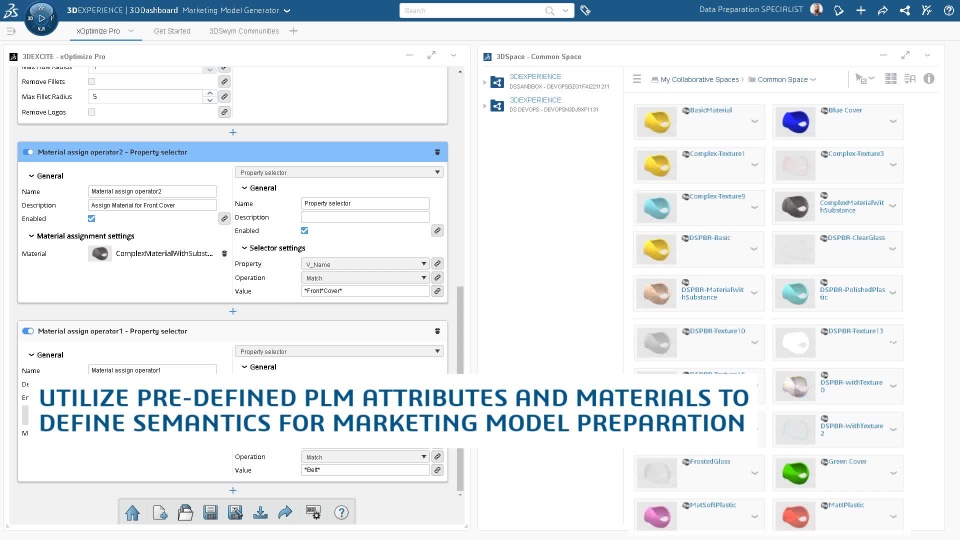The height and width of the screenshot is (540, 960).
Task: Click the save-as icon in bottom toolbar
Action: 235,512
